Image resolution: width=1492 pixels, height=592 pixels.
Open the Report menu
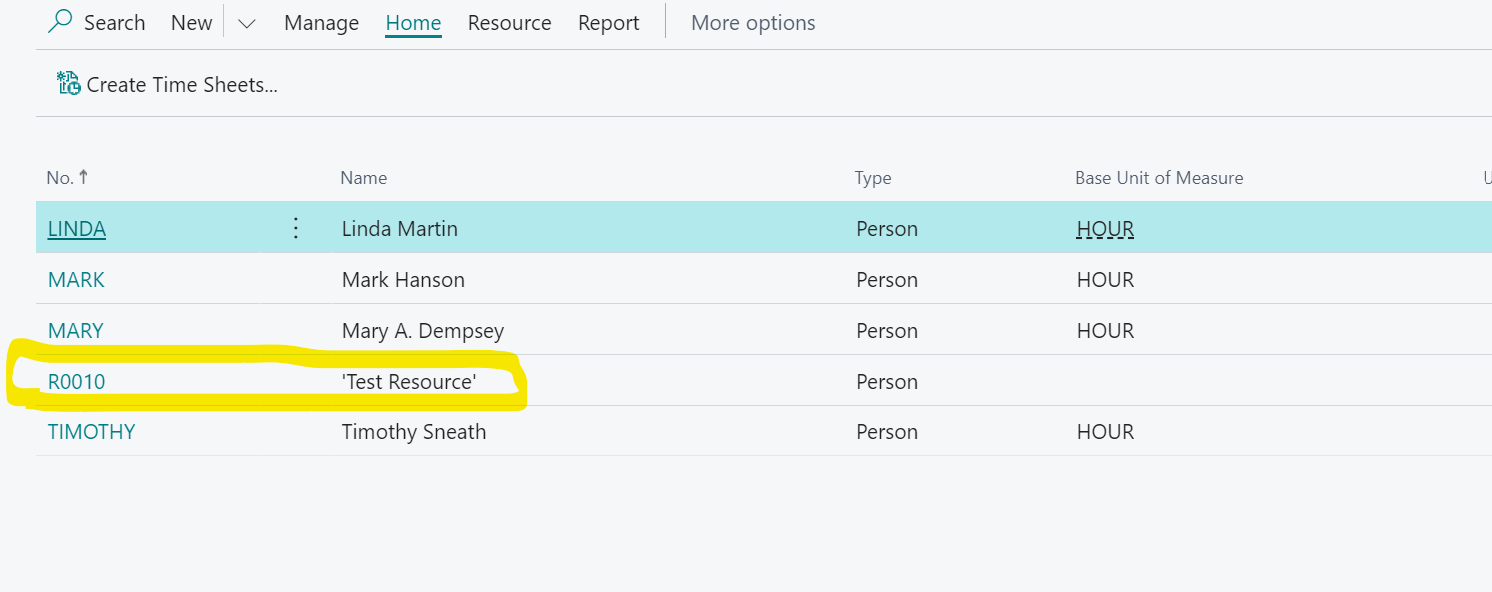coord(608,23)
